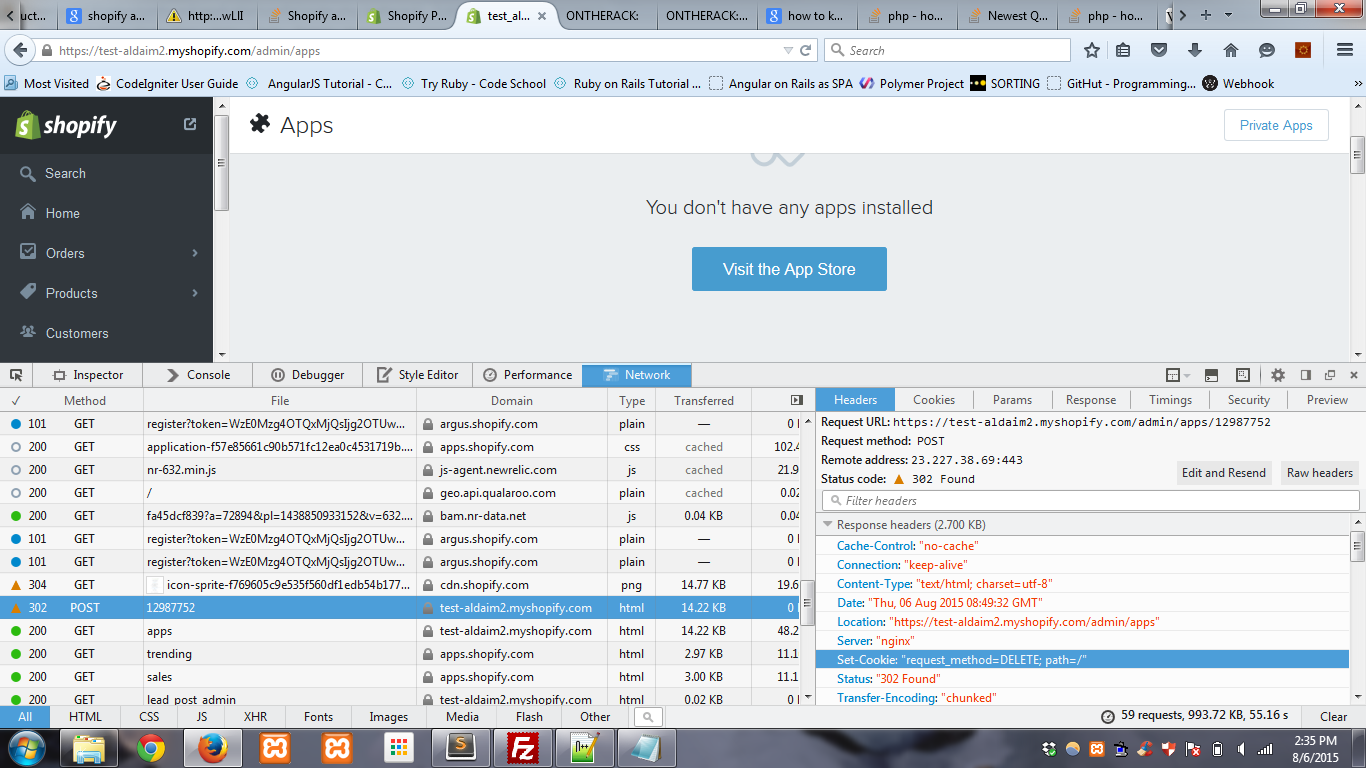Filter network requests by HTML

click(85, 717)
